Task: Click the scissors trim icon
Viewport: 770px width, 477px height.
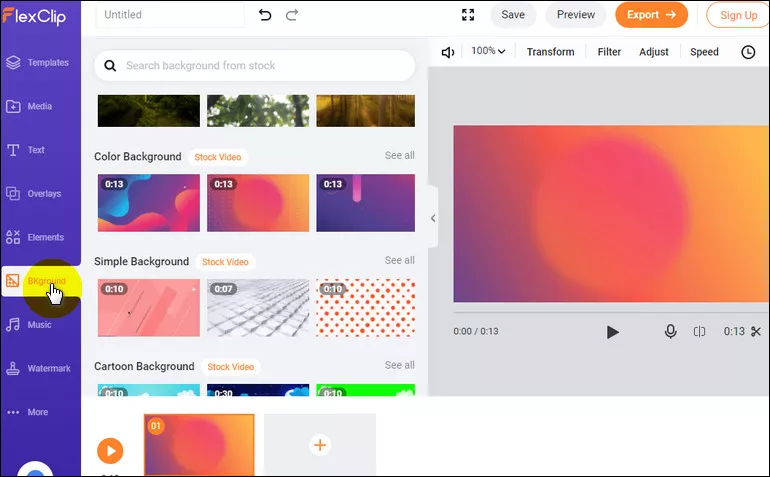Action: [756, 332]
